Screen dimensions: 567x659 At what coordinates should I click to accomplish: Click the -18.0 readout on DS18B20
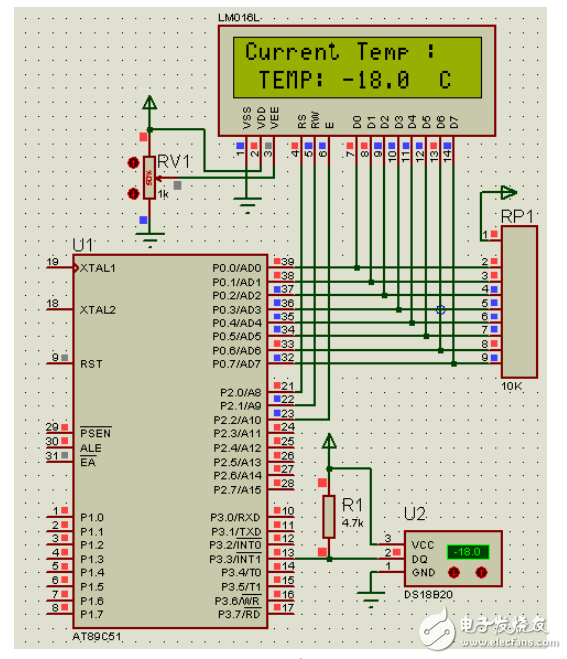click(468, 552)
